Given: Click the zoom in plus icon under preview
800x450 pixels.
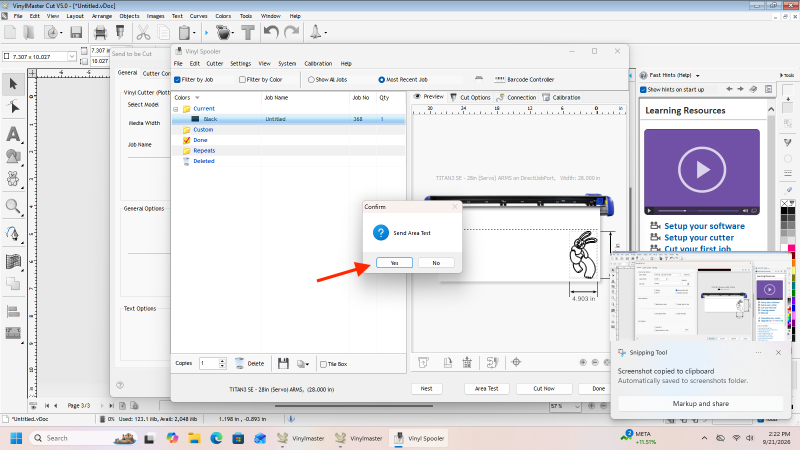Looking at the screenshot, I should tap(583, 362).
